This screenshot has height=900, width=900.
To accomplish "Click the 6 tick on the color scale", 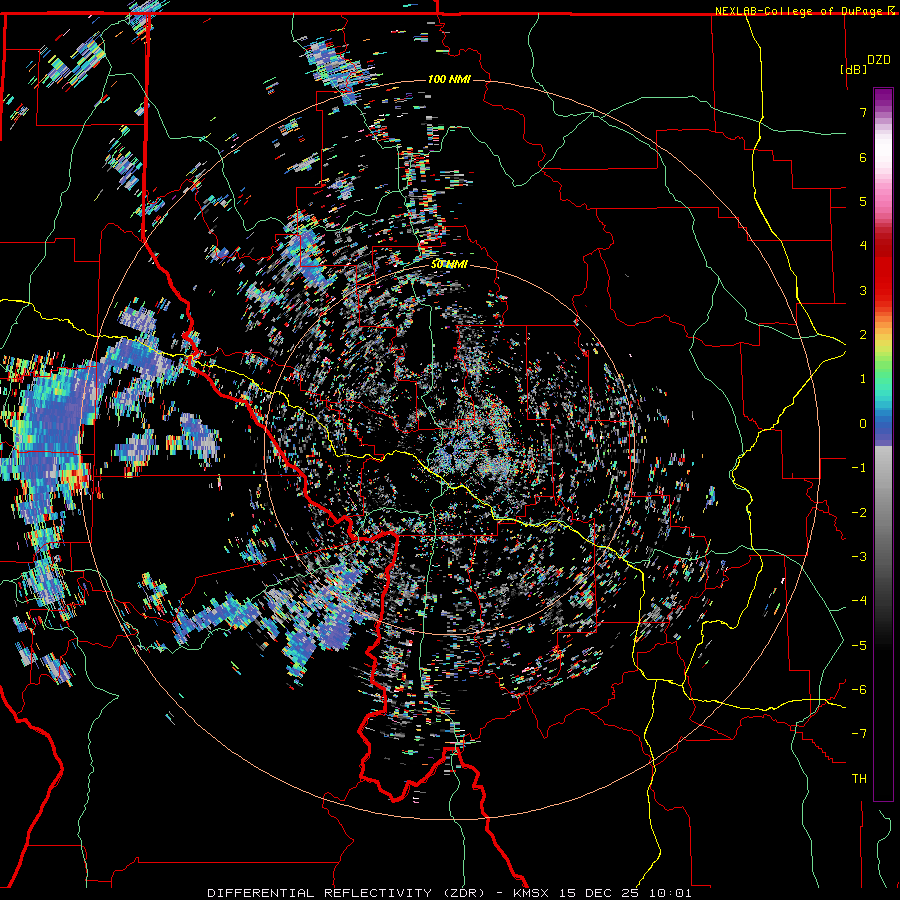I will [x=863, y=157].
